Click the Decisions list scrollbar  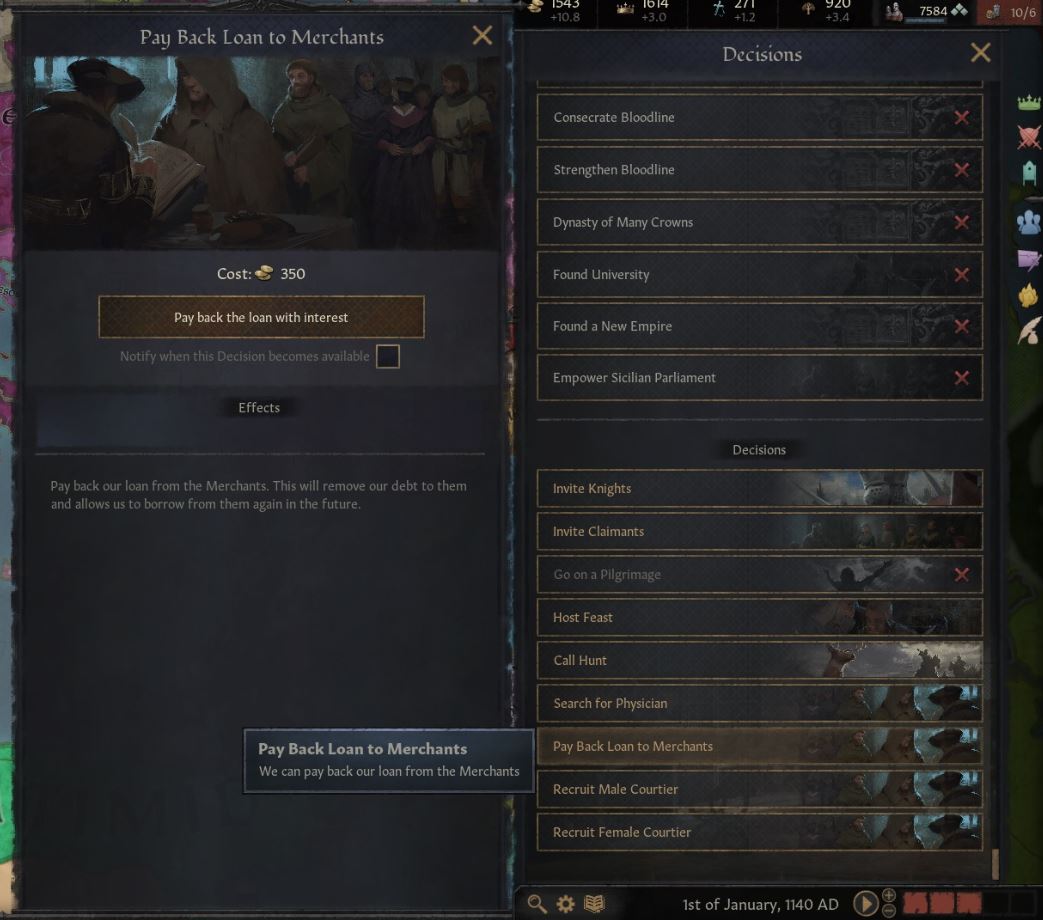tap(995, 863)
